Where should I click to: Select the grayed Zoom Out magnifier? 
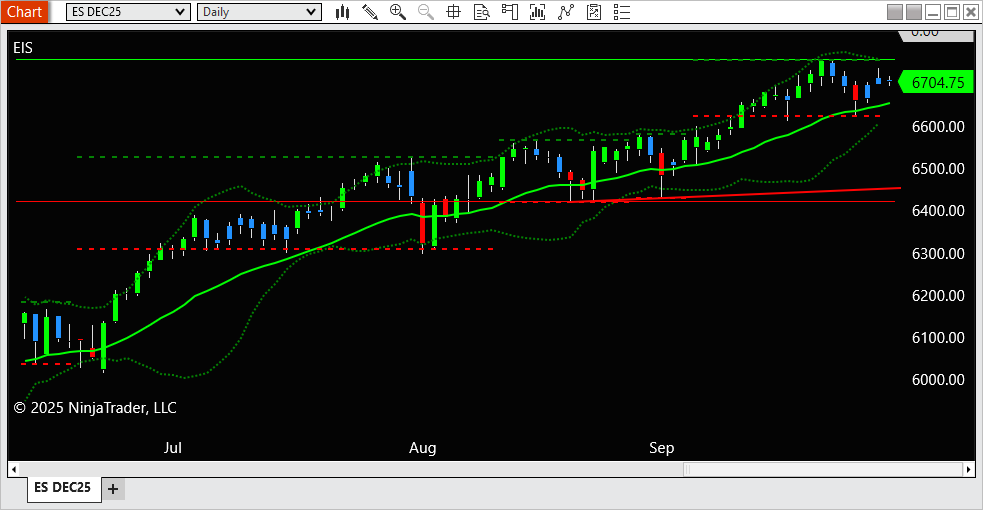click(x=426, y=12)
